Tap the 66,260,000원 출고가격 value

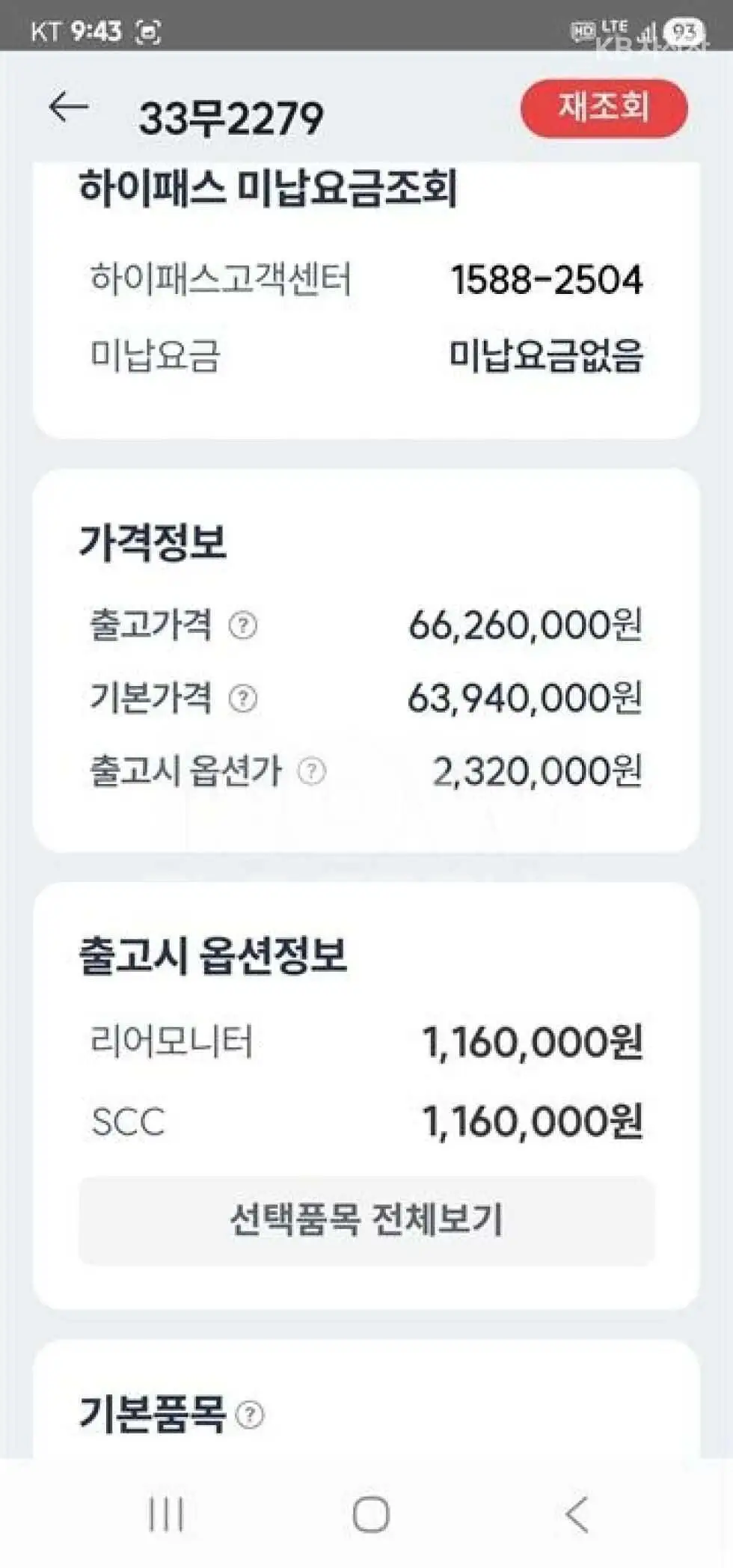(525, 625)
